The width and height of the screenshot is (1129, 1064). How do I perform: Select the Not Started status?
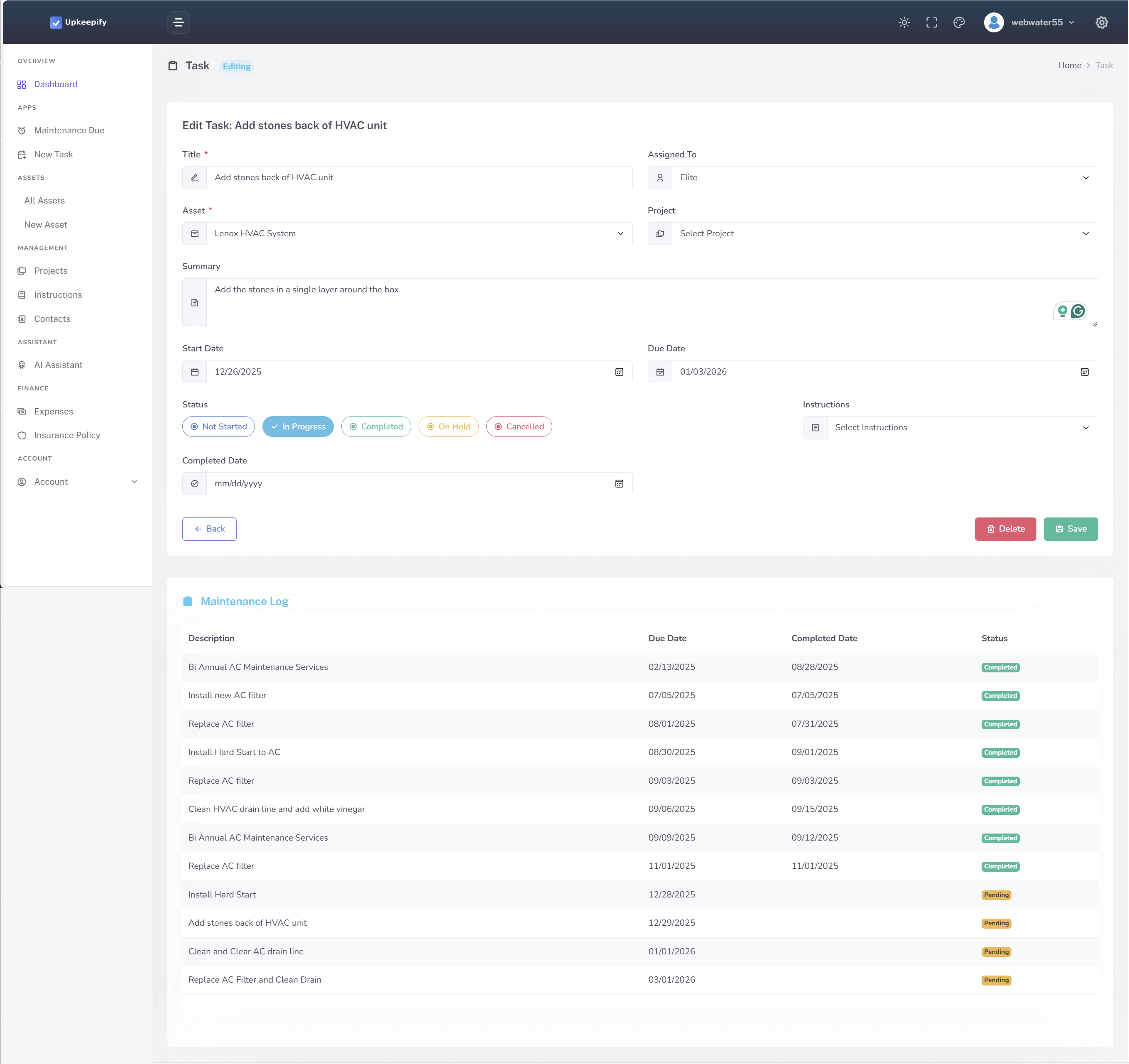pyautogui.click(x=219, y=426)
